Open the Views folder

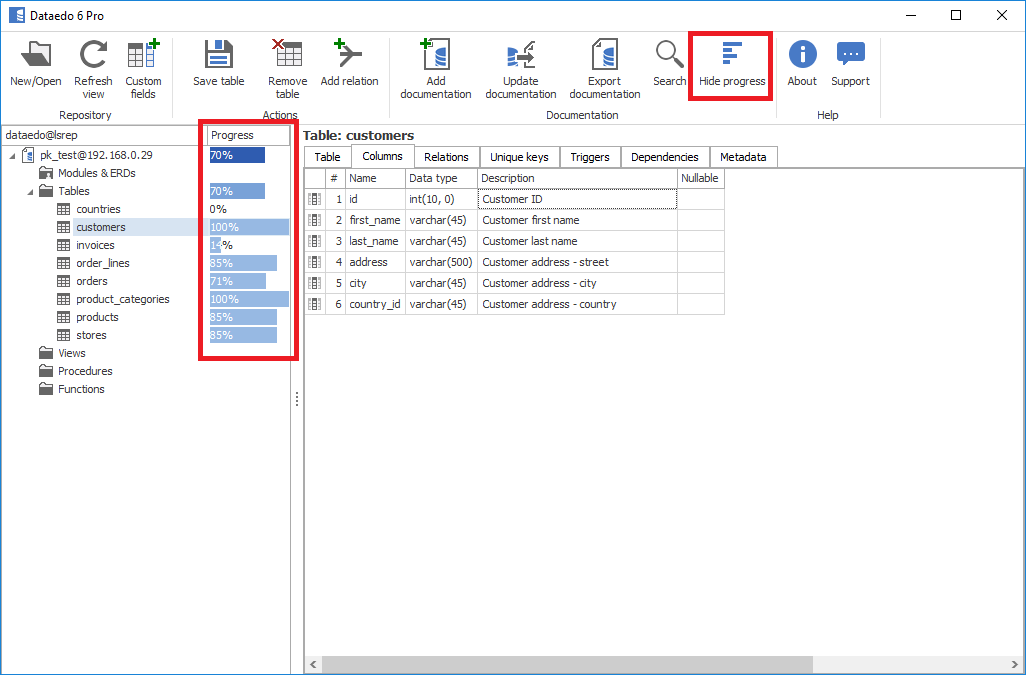tap(71, 353)
